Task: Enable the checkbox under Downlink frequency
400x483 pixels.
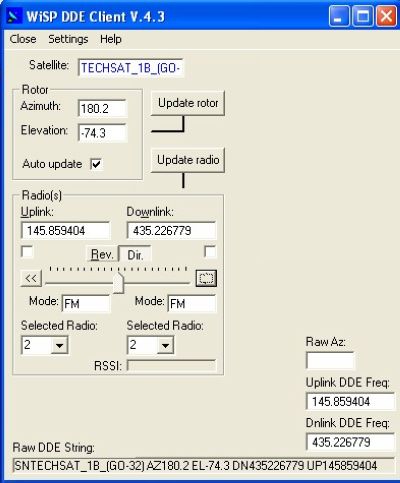Action: click(210, 251)
